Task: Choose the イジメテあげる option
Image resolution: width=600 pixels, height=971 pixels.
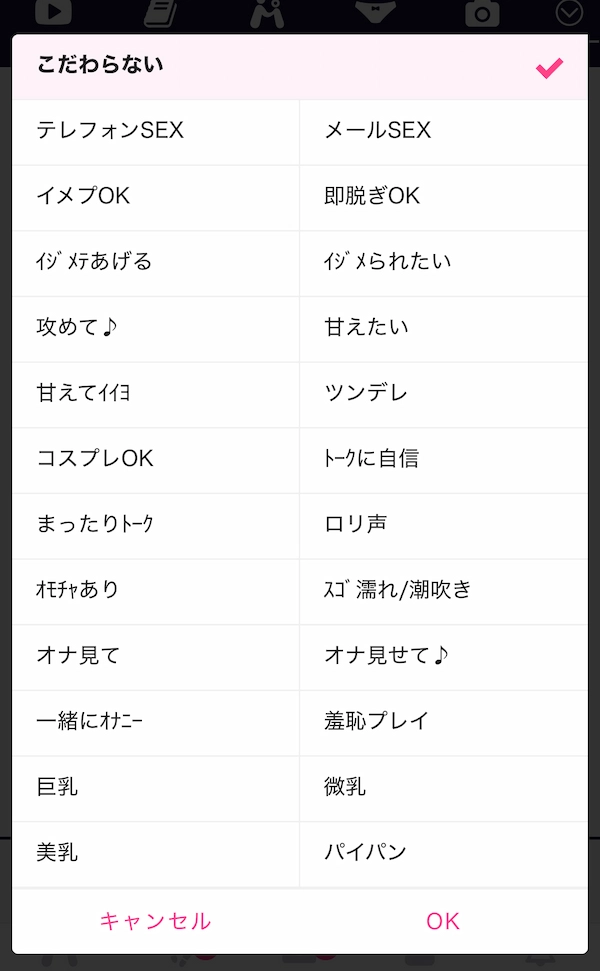Action: [x=156, y=262]
